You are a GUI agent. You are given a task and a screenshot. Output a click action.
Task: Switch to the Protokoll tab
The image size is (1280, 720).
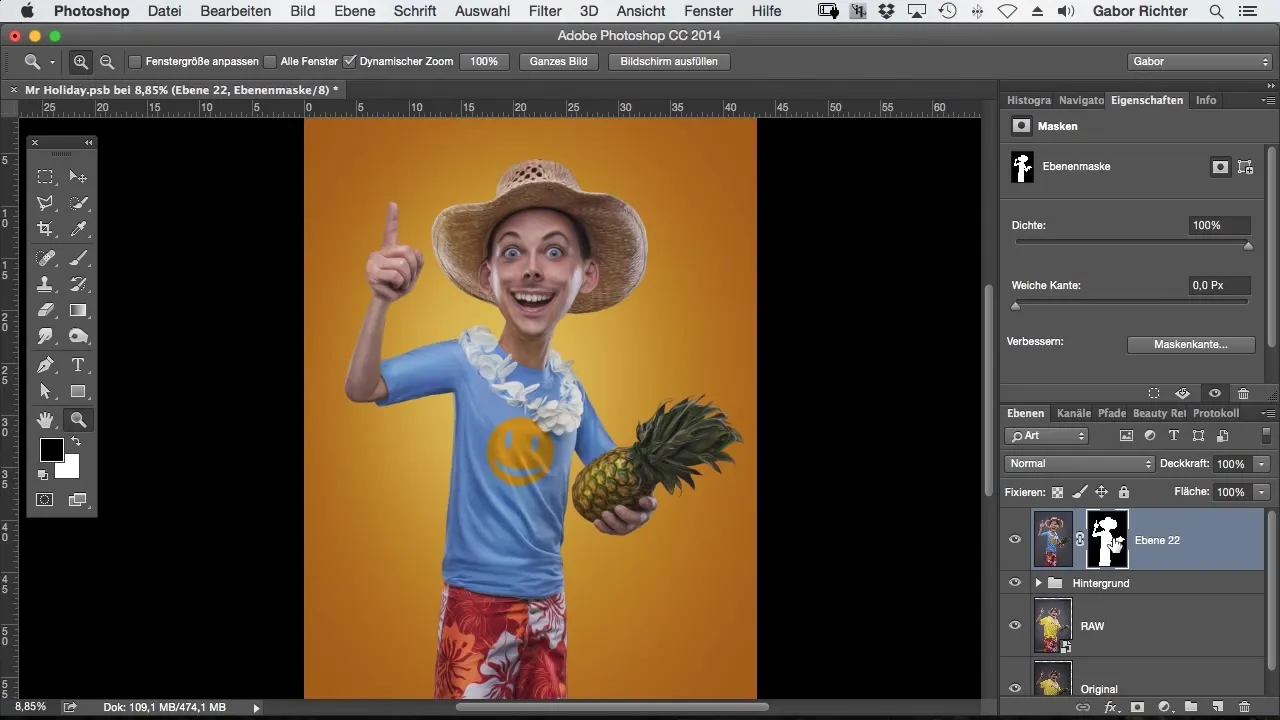coord(1216,413)
